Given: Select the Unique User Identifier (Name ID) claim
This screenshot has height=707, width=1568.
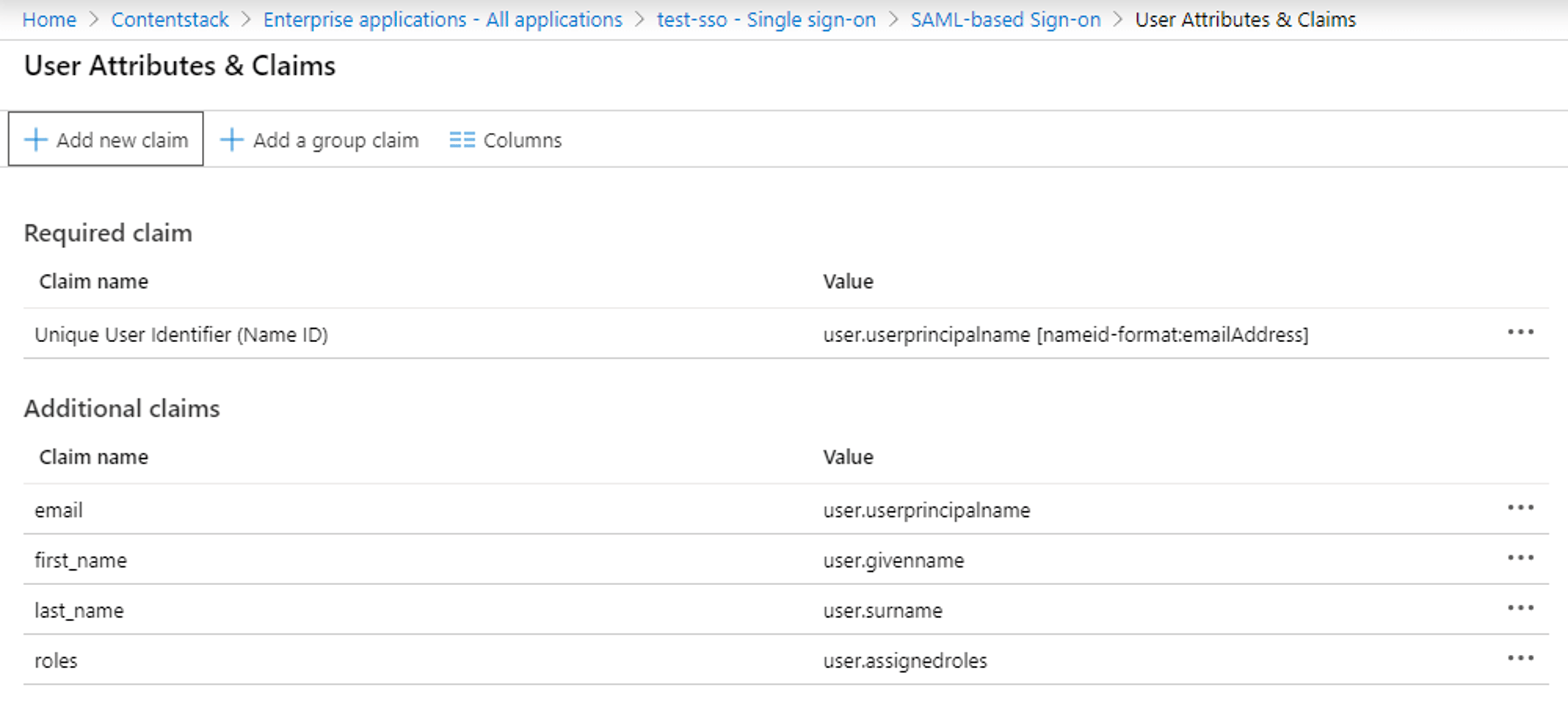Looking at the screenshot, I should point(786,334).
